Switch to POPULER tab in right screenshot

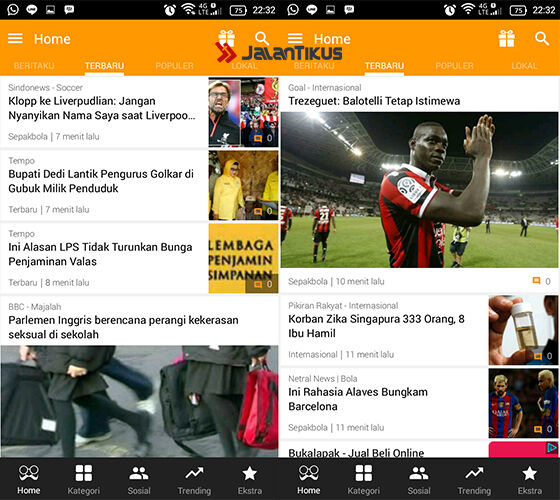click(454, 66)
